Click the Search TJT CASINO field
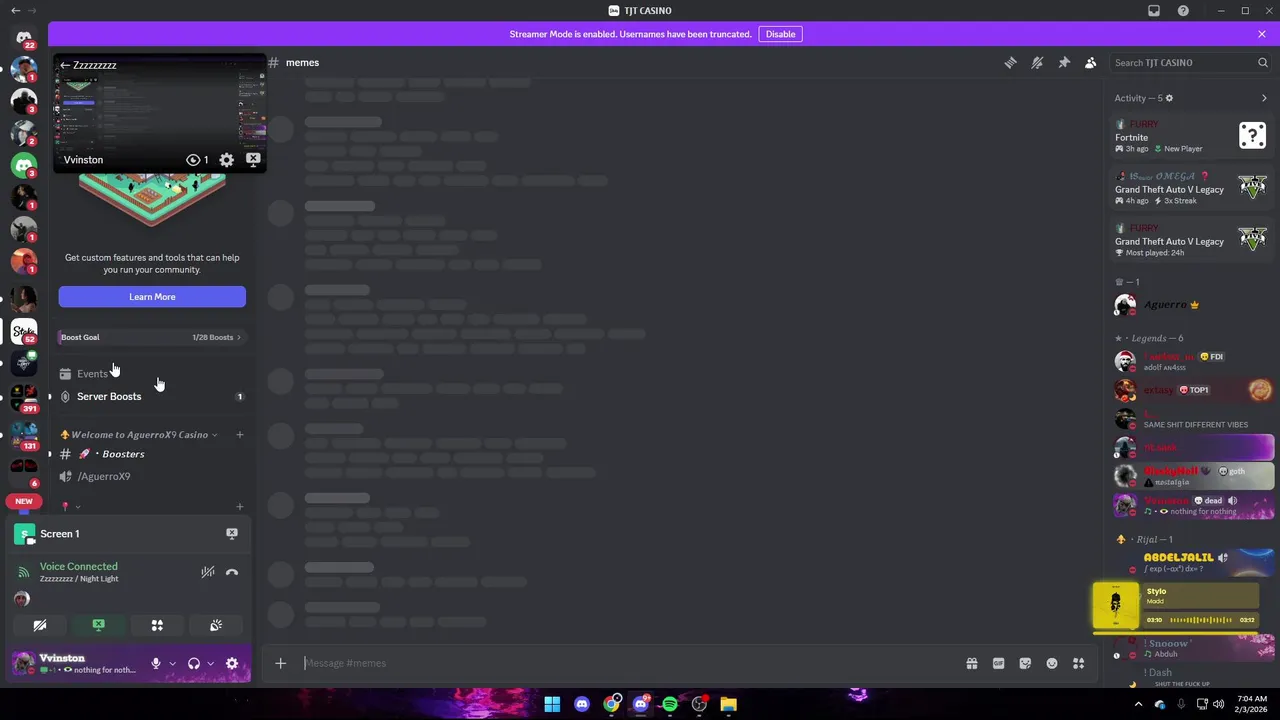The image size is (1280, 720). 1190,63
